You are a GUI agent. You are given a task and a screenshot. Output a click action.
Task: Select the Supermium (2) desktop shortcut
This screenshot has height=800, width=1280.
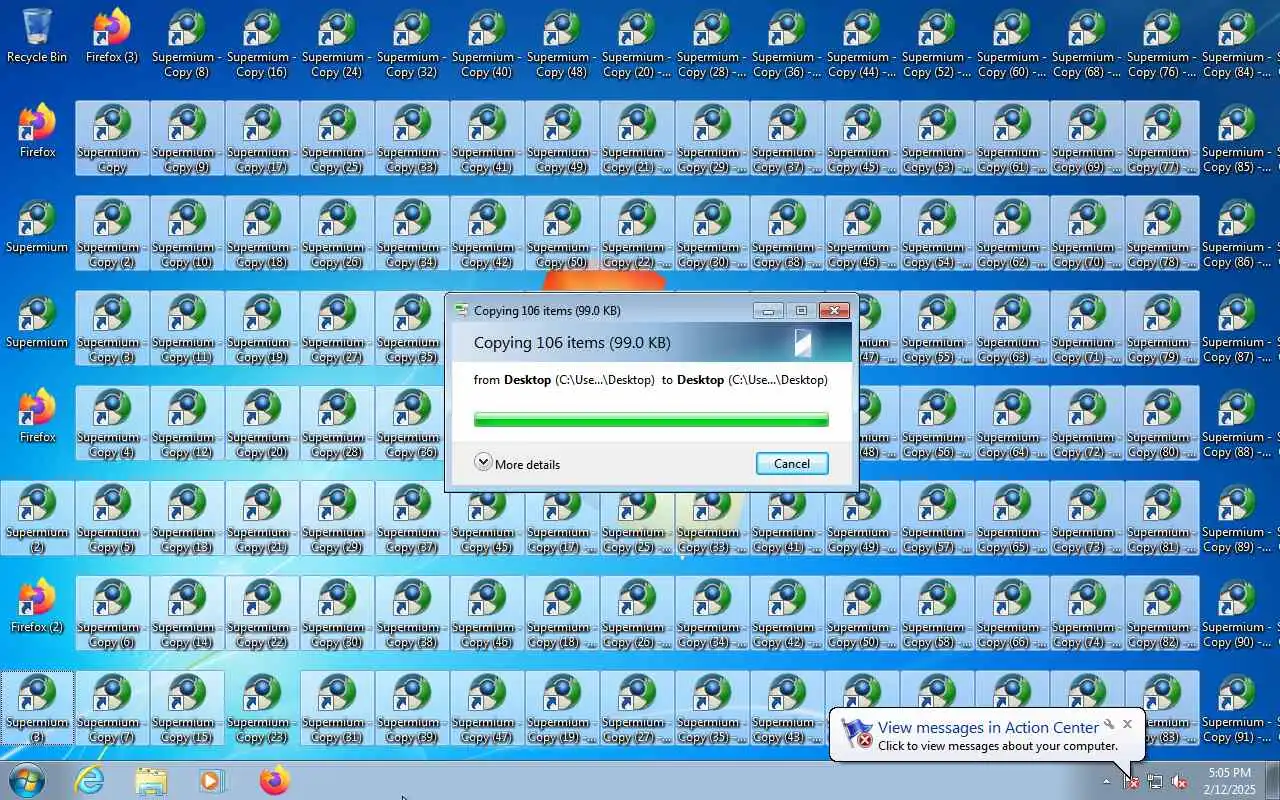click(x=37, y=518)
